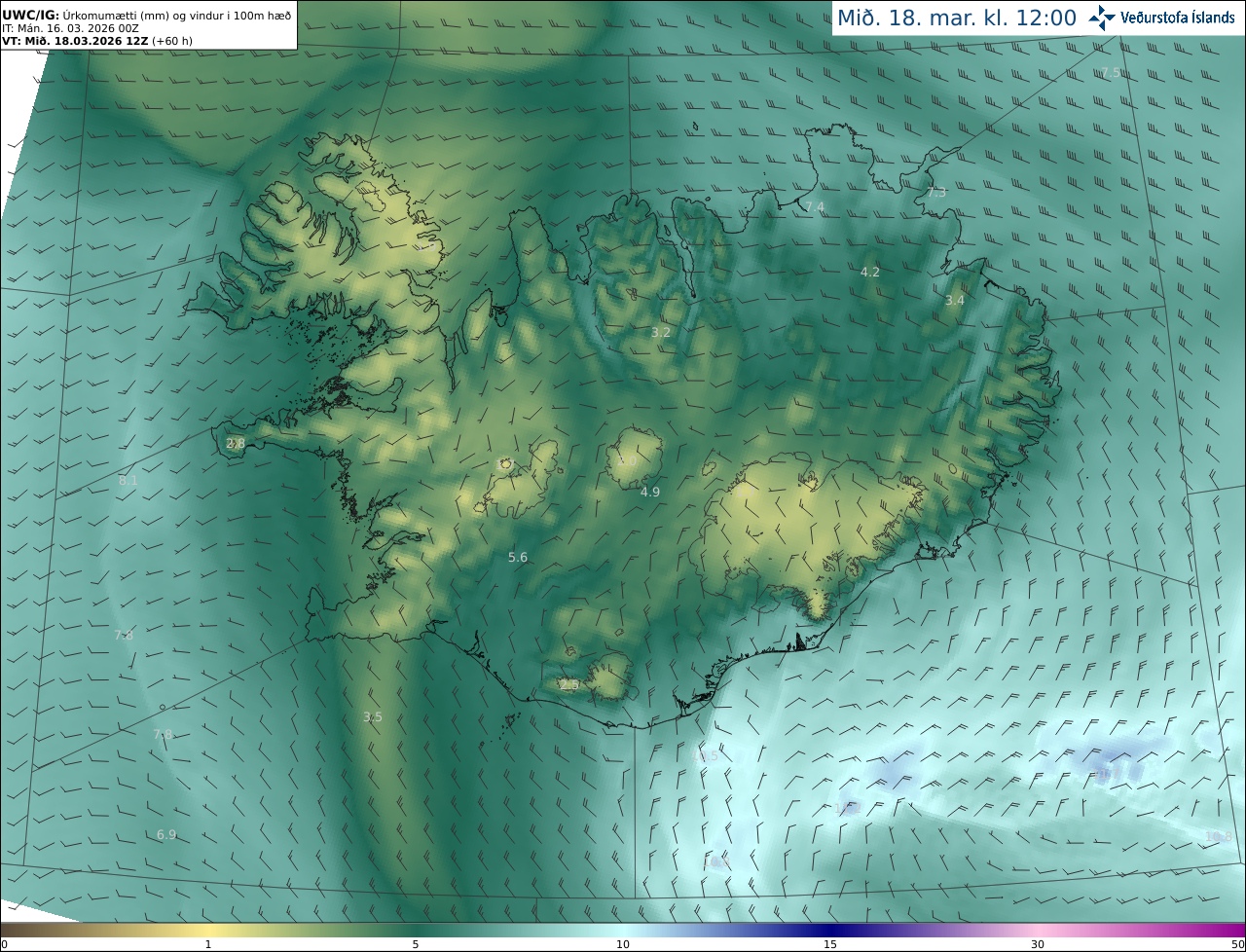Click the "Mið. 18. mar. kl. 12:00" timestamp
1246x952 pixels.
957,18
